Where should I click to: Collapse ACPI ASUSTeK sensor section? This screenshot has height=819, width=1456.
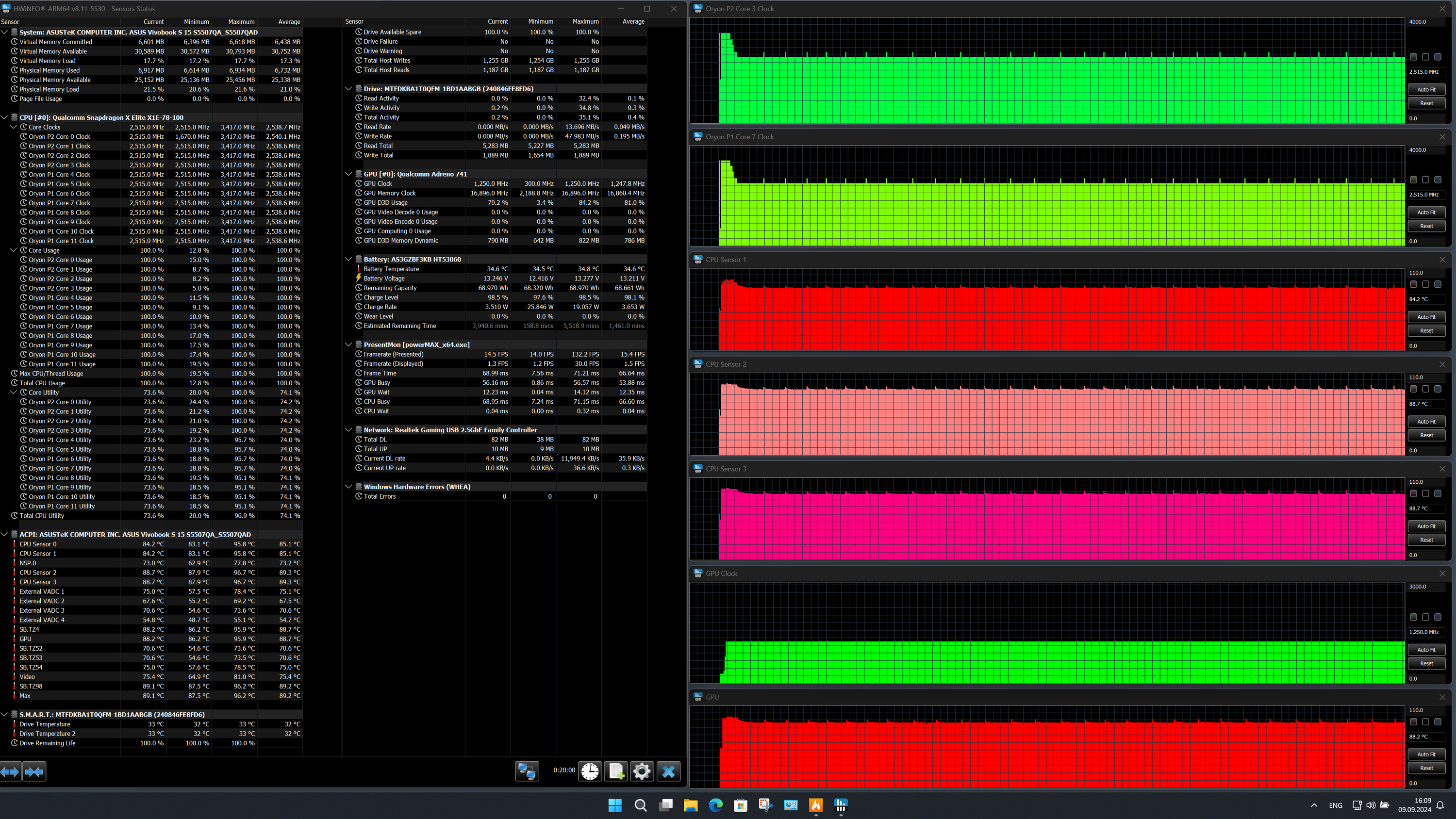coord(4,534)
